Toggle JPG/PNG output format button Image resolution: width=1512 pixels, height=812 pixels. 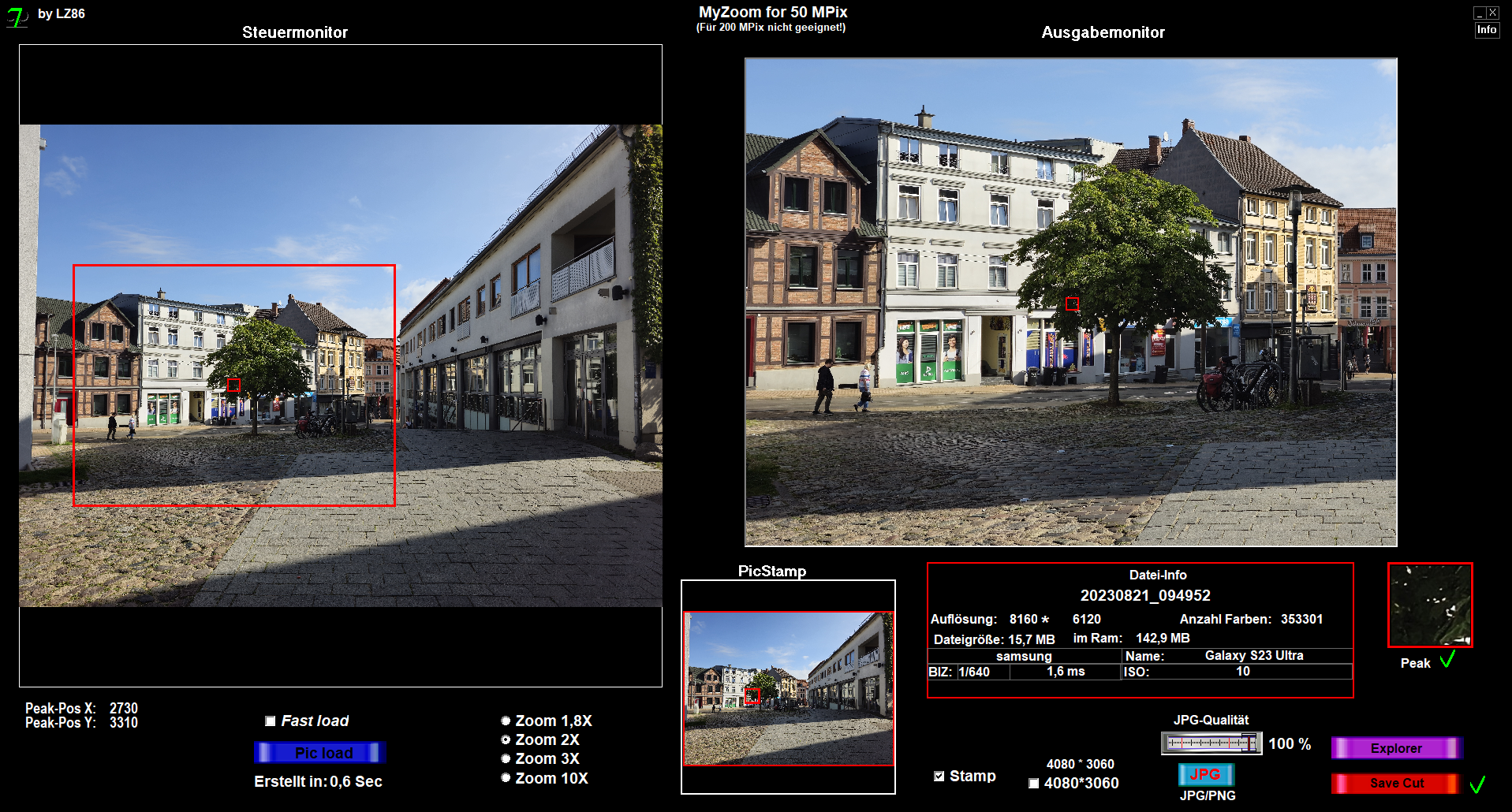[x=1205, y=775]
